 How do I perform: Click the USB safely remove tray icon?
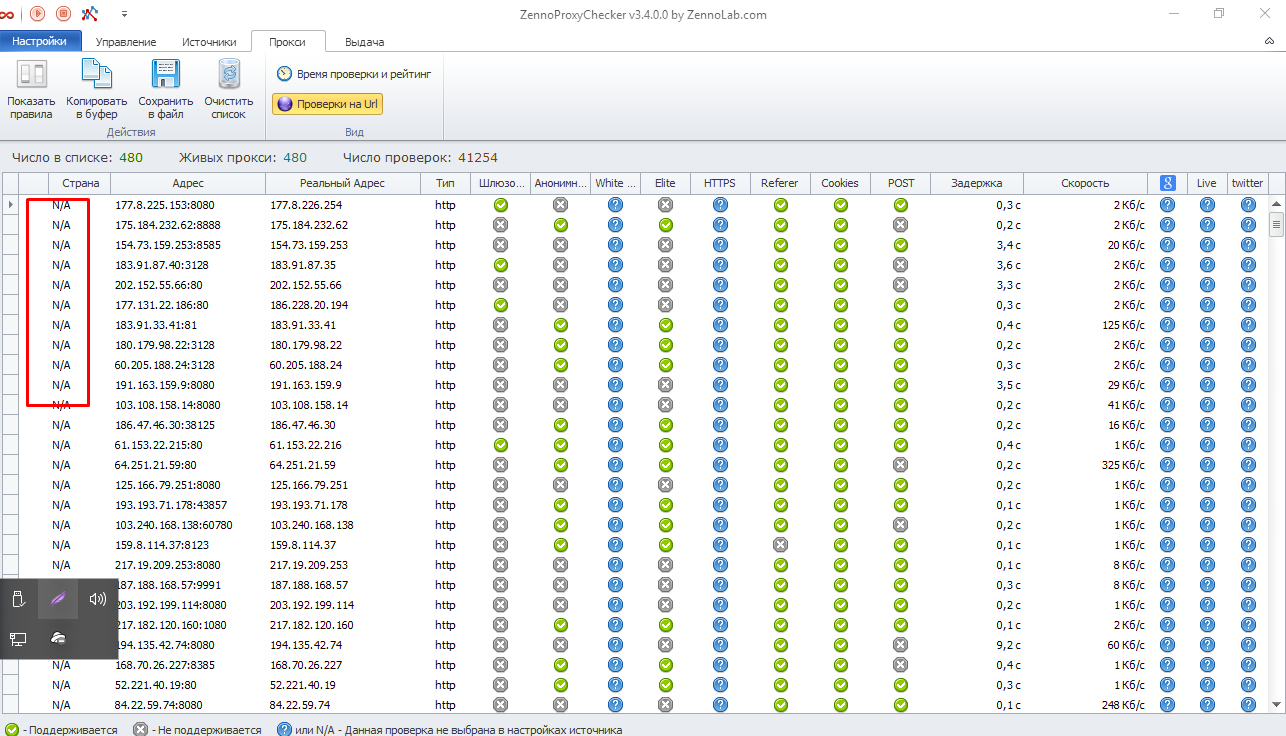[18, 600]
